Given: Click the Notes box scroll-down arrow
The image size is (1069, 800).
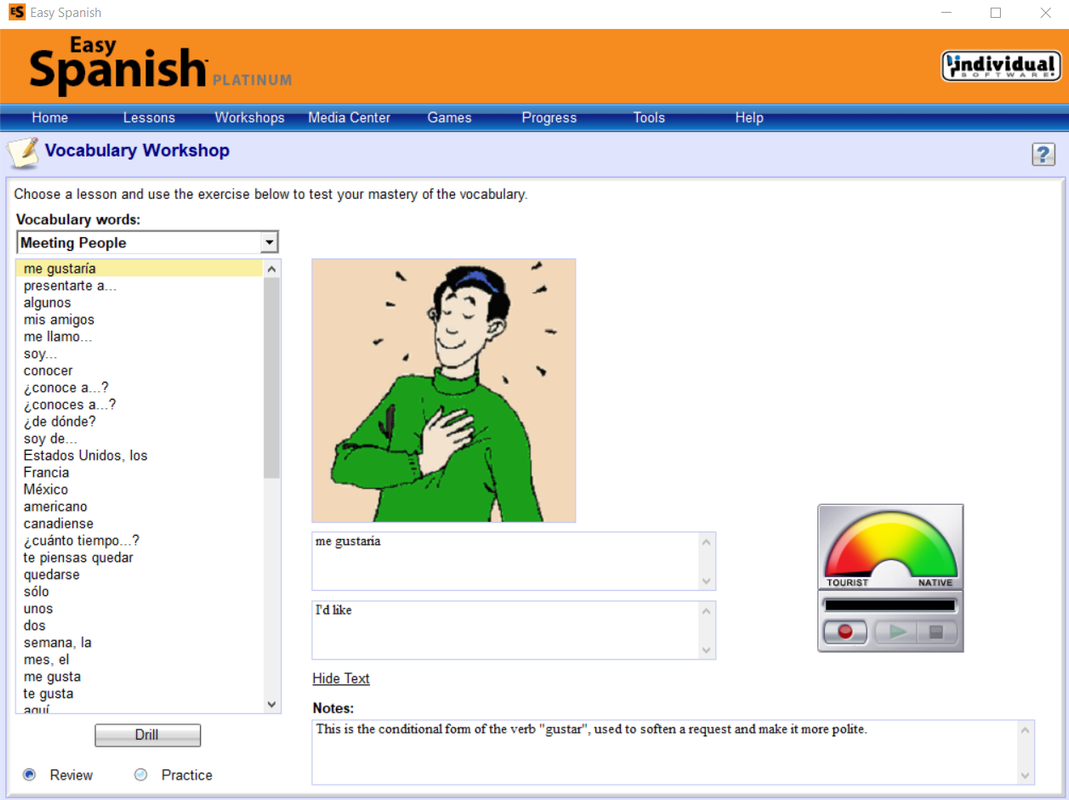Looking at the screenshot, I should coord(1025,775).
